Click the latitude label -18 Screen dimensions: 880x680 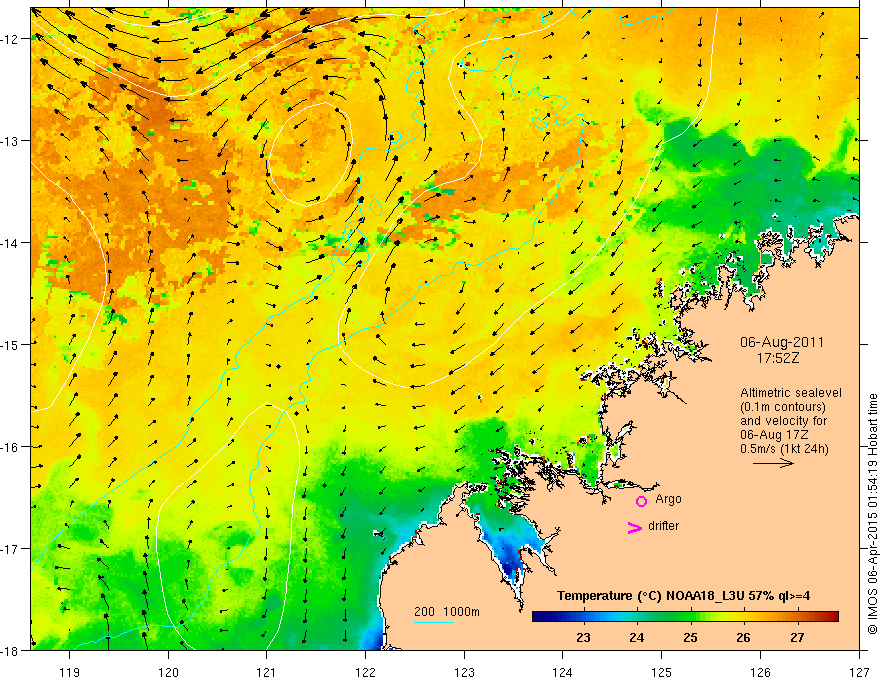coord(11,650)
